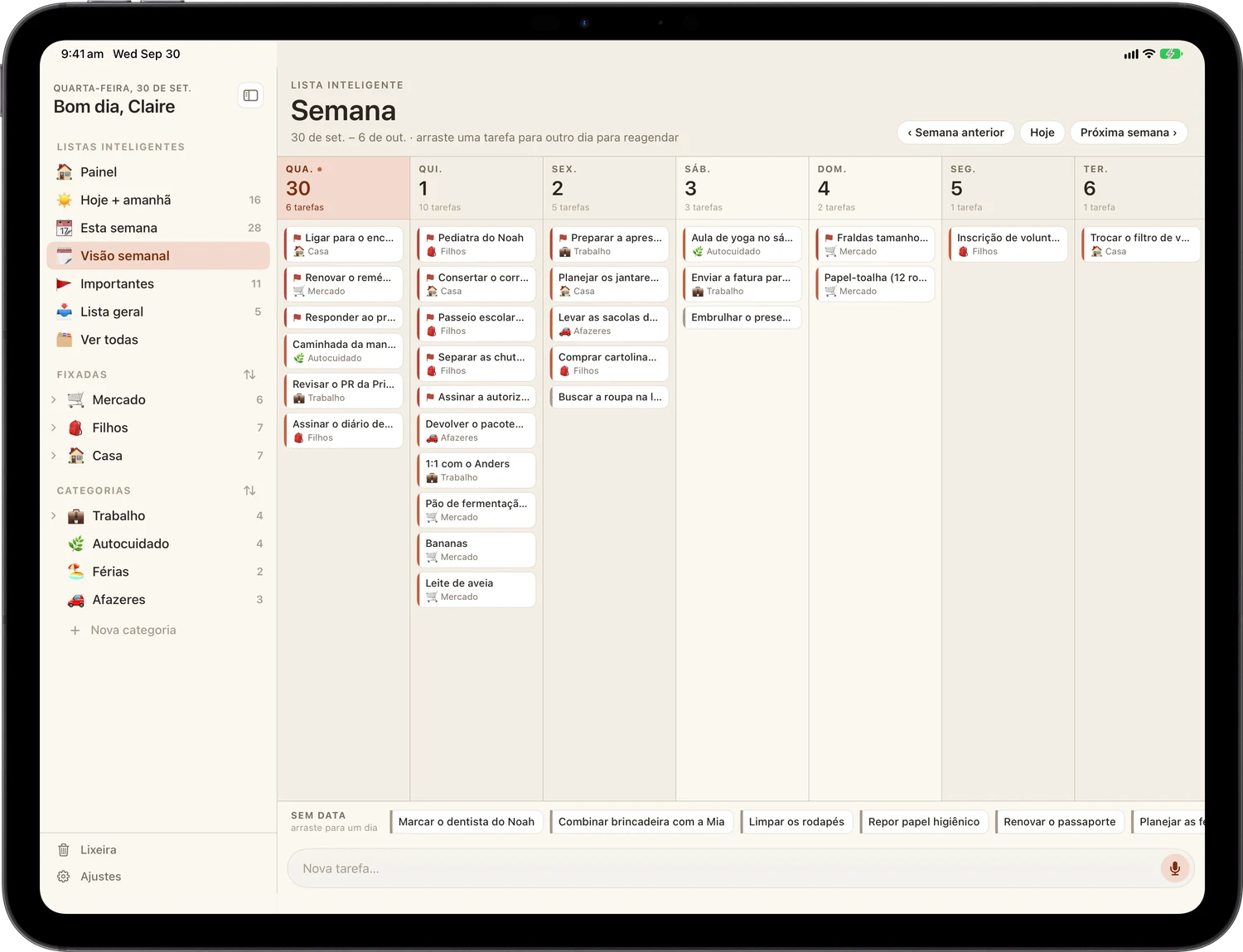This screenshot has height=952, width=1243.
Task: Select unscheduled task Marcar o dentista do Noah
Action: [x=467, y=822]
